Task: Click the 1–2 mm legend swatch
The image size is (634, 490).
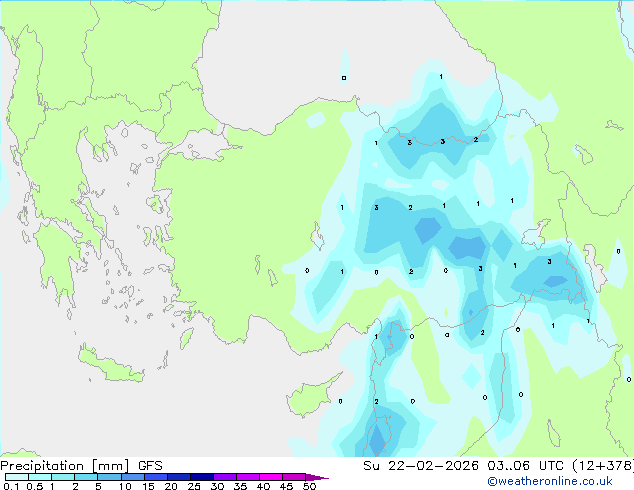Action: [63, 477]
